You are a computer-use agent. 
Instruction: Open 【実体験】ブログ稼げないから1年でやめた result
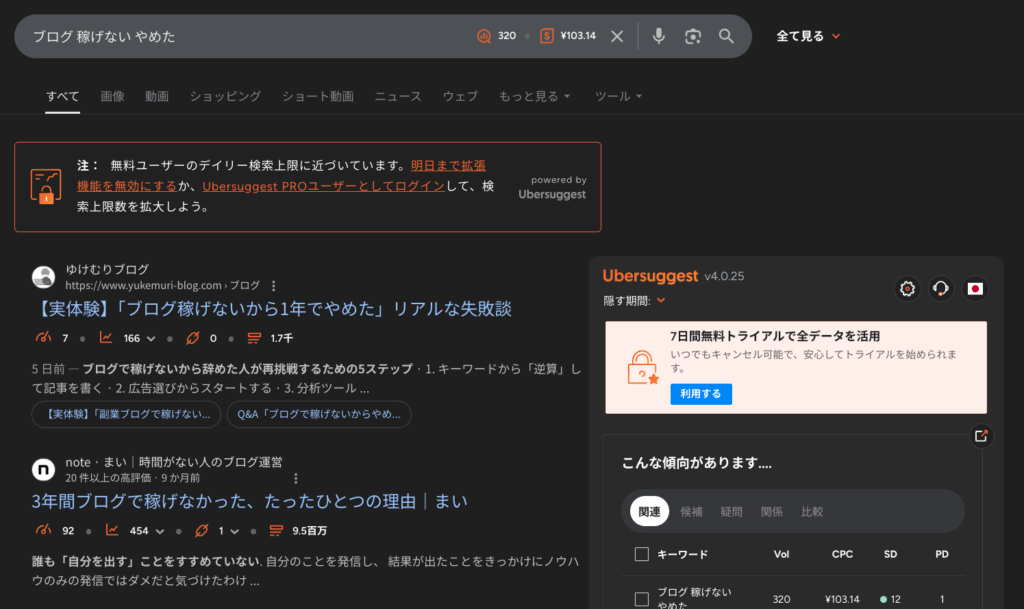(x=272, y=308)
